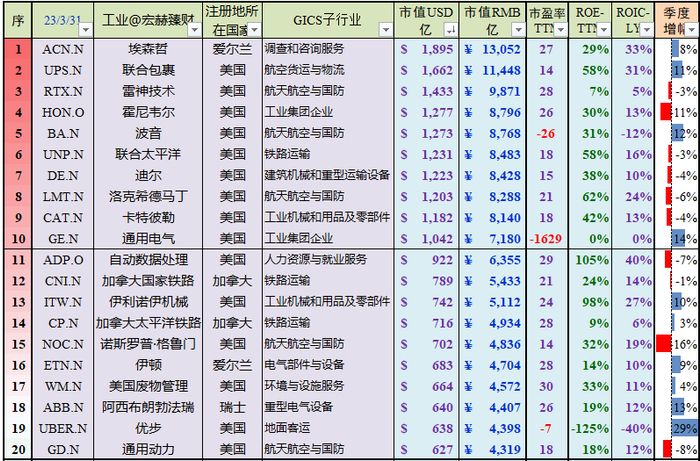Screen dimensions: 700x461
Task: Select industry cell 电气部件与设备
Action: pos(328,365)
